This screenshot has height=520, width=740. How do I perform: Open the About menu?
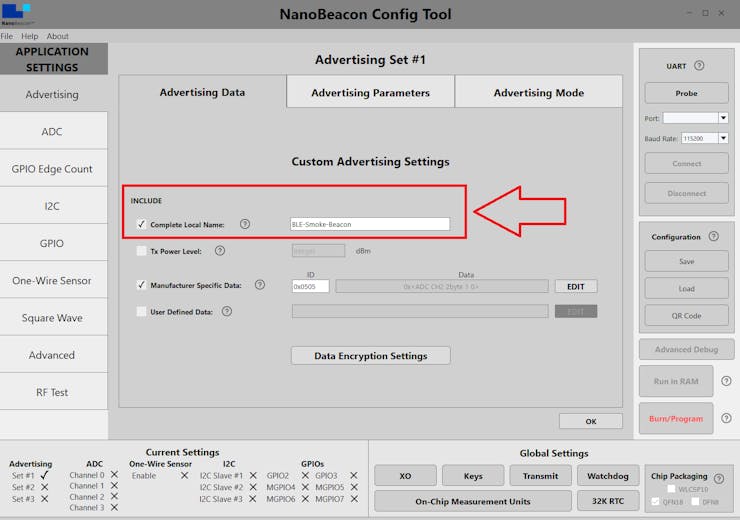pos(58,36)
